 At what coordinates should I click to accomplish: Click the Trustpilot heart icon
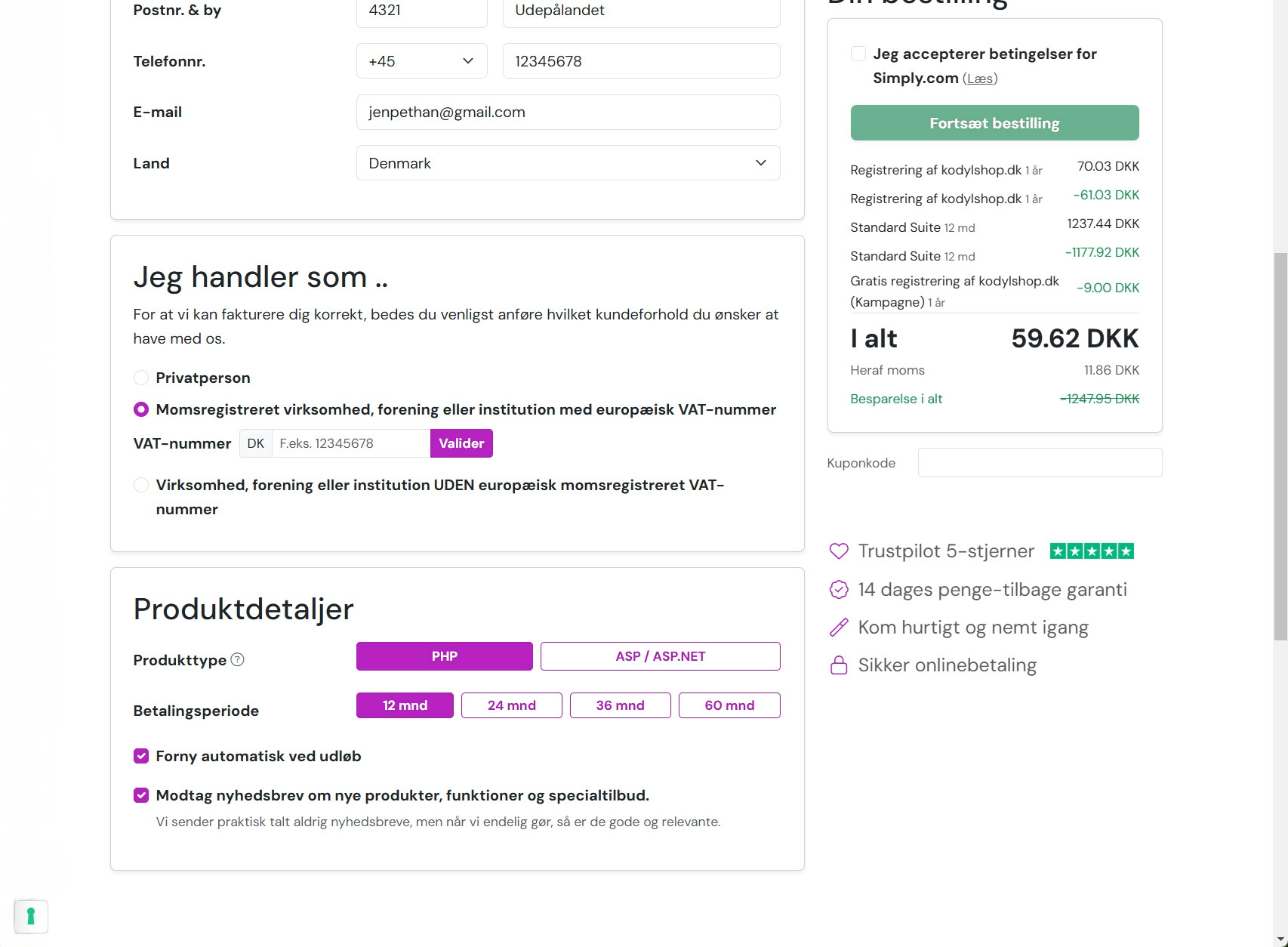pos(839,551)
